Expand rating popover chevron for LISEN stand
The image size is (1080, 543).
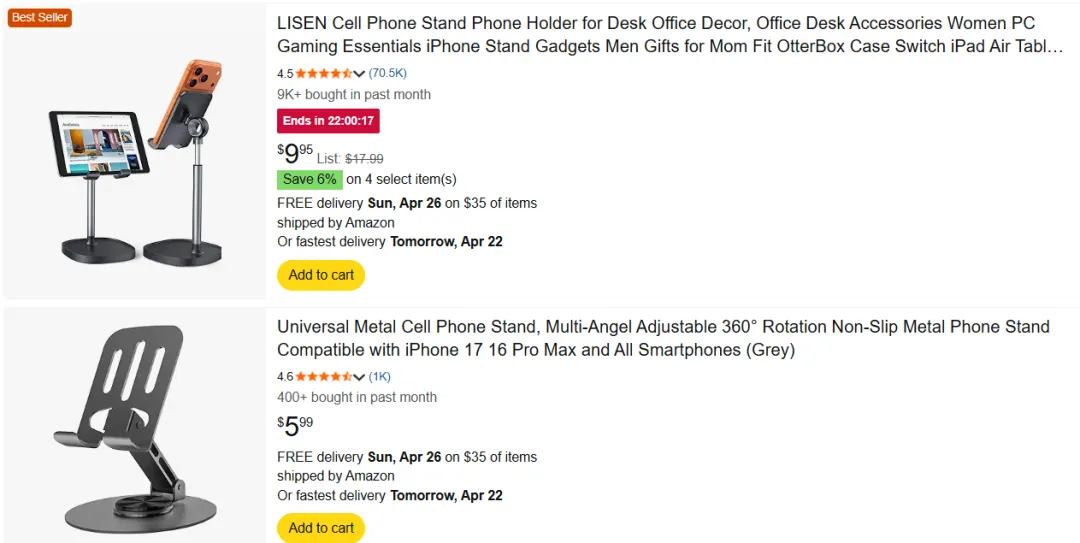[359, 74]
